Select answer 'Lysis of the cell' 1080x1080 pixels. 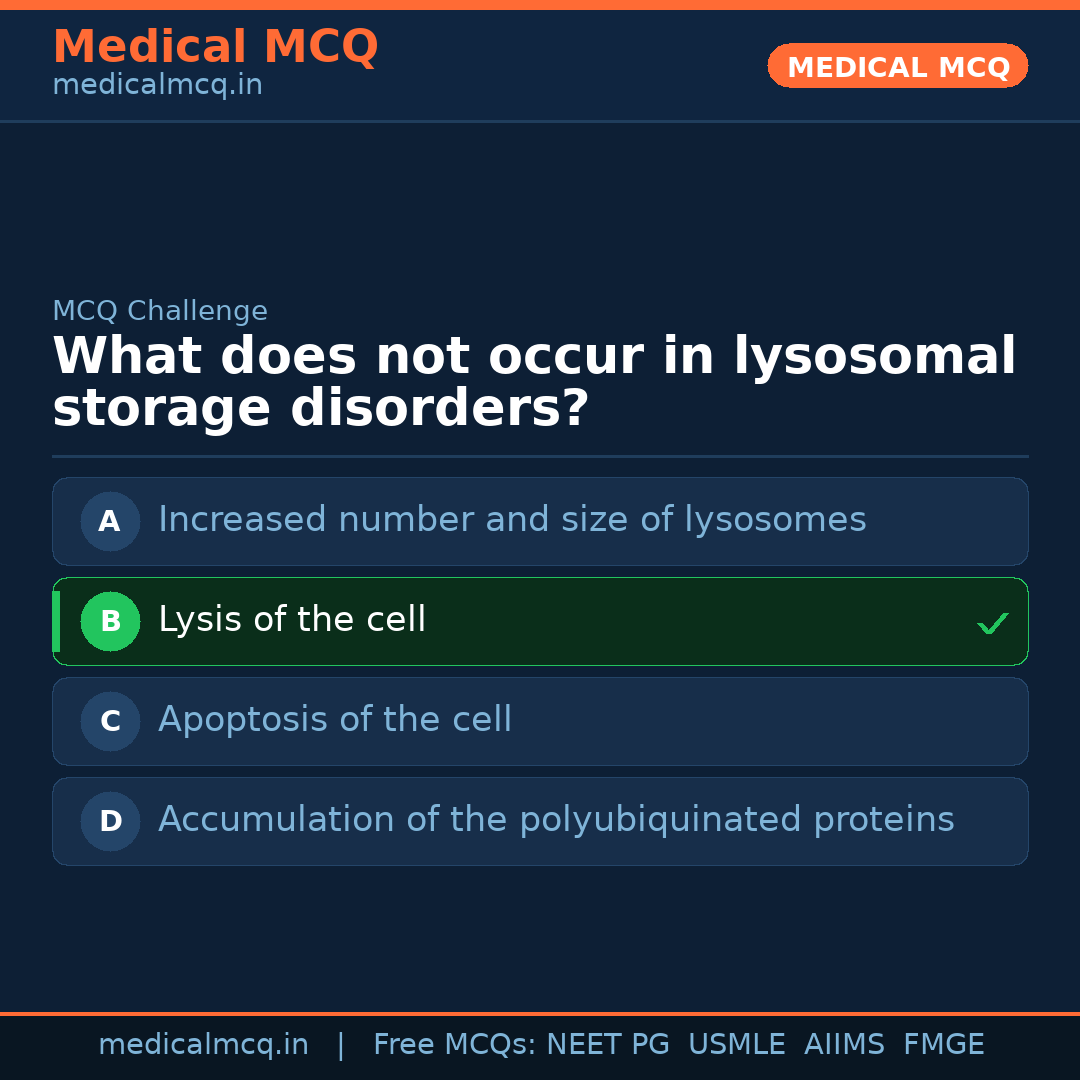coord(292,620)
